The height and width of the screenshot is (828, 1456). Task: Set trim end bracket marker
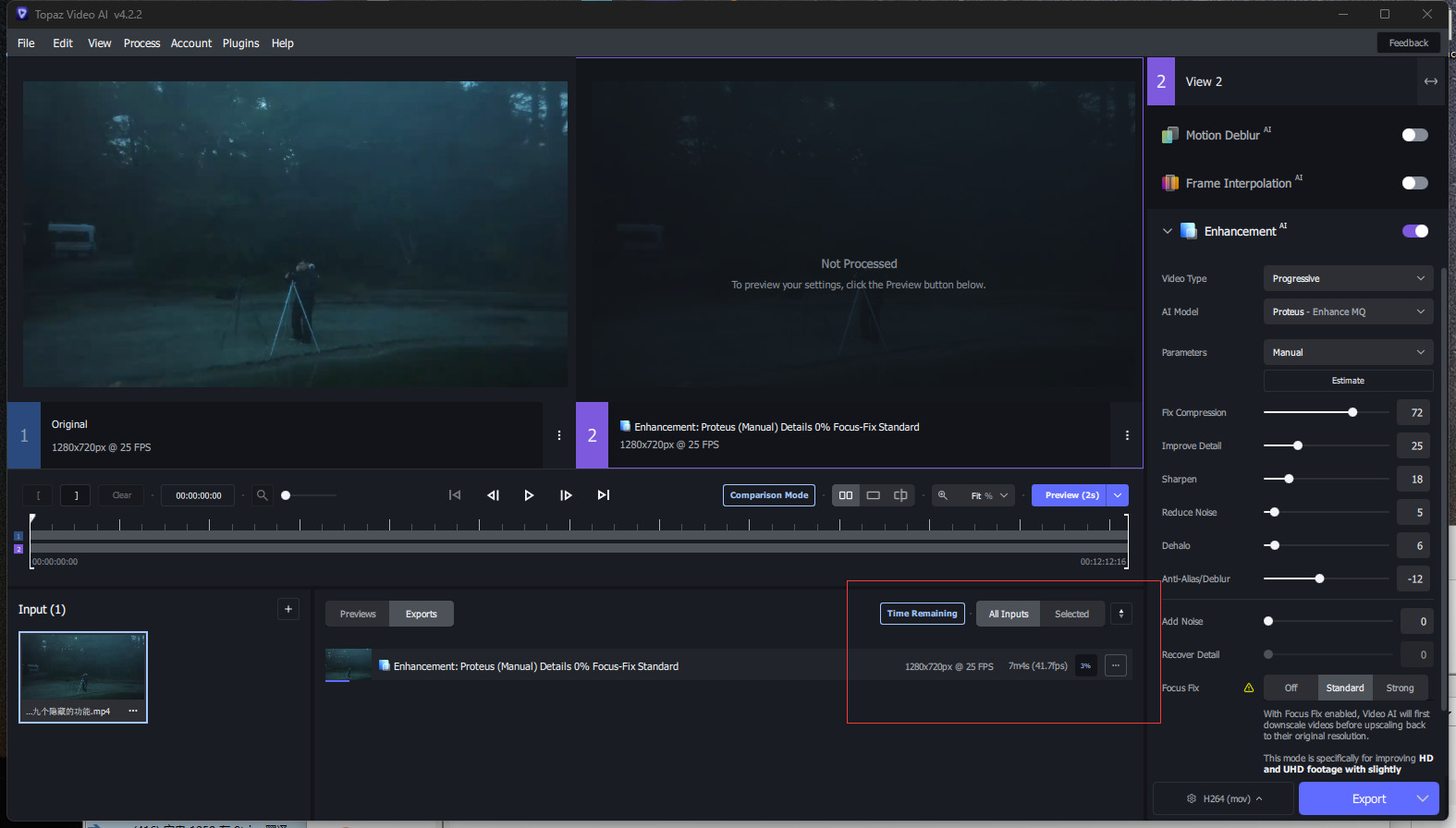coord(76,495)
